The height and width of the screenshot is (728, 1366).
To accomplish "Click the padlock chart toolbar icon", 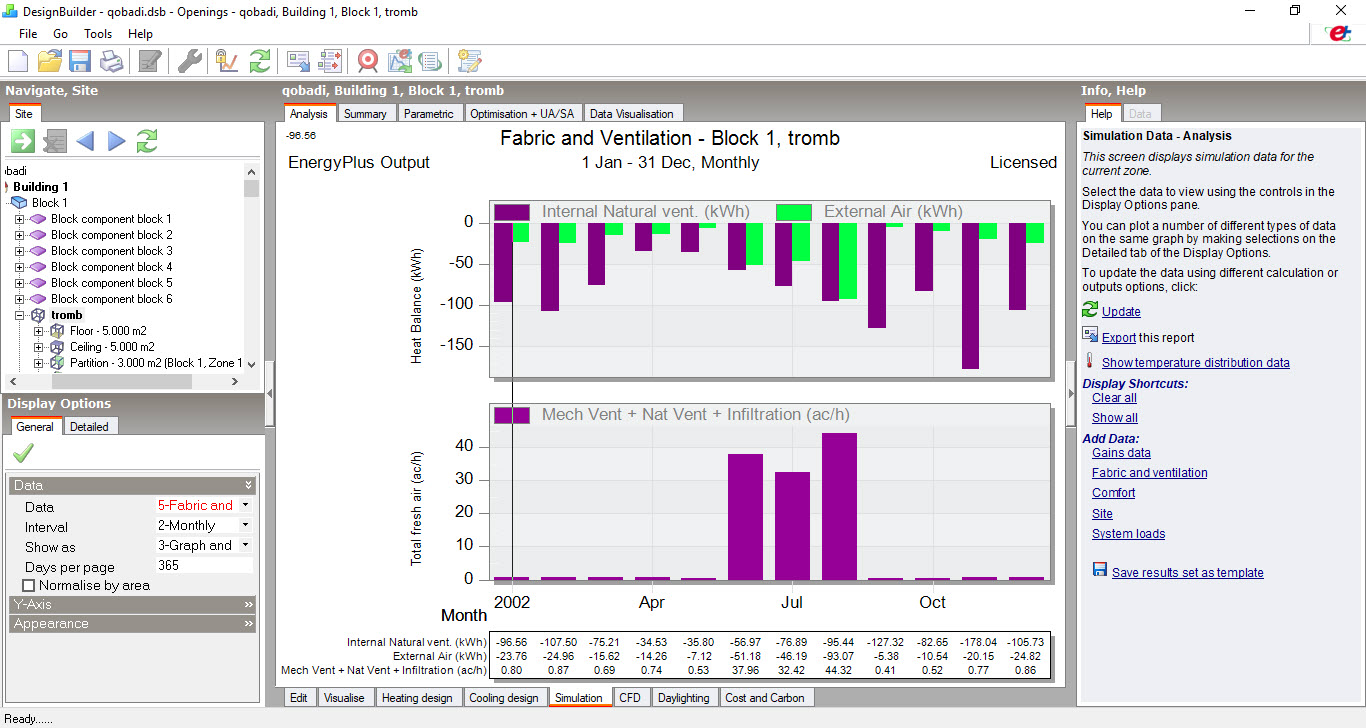I will pyautogui.click(x=227, y=61).
